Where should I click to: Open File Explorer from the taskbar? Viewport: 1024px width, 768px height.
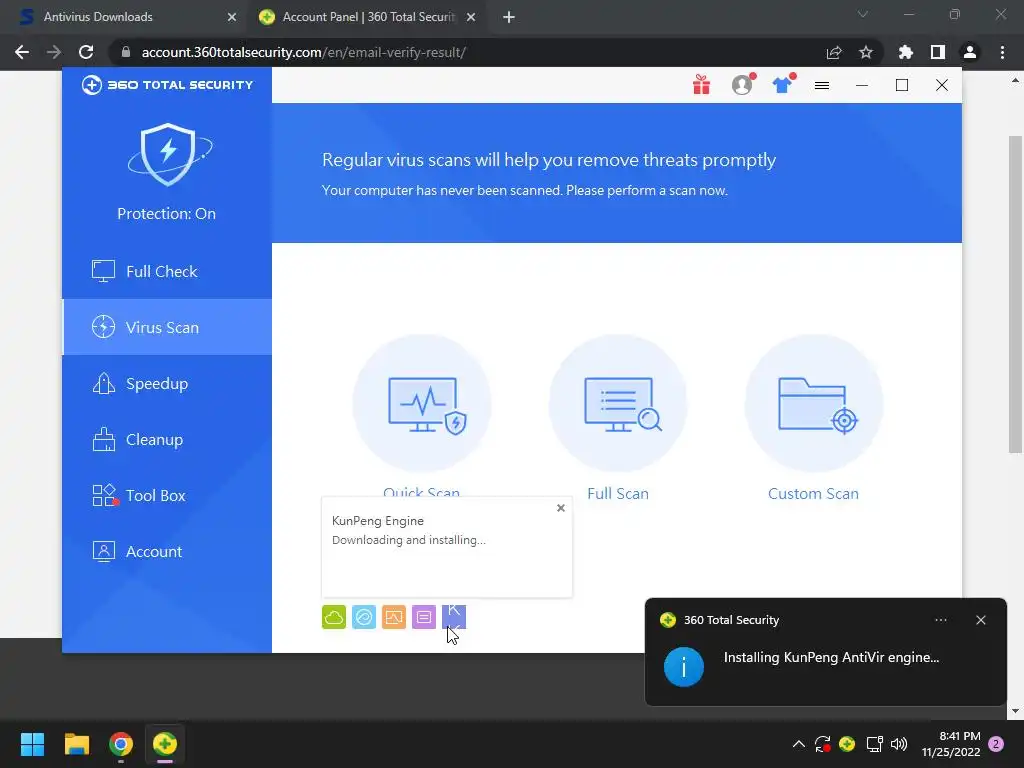pyautogui.click(x=76, y=744)
